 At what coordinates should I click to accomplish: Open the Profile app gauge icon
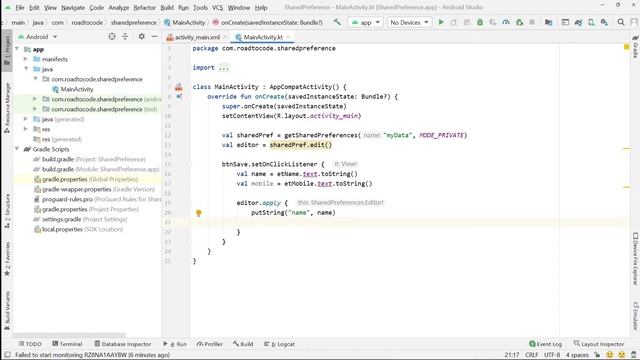(506, 22)
